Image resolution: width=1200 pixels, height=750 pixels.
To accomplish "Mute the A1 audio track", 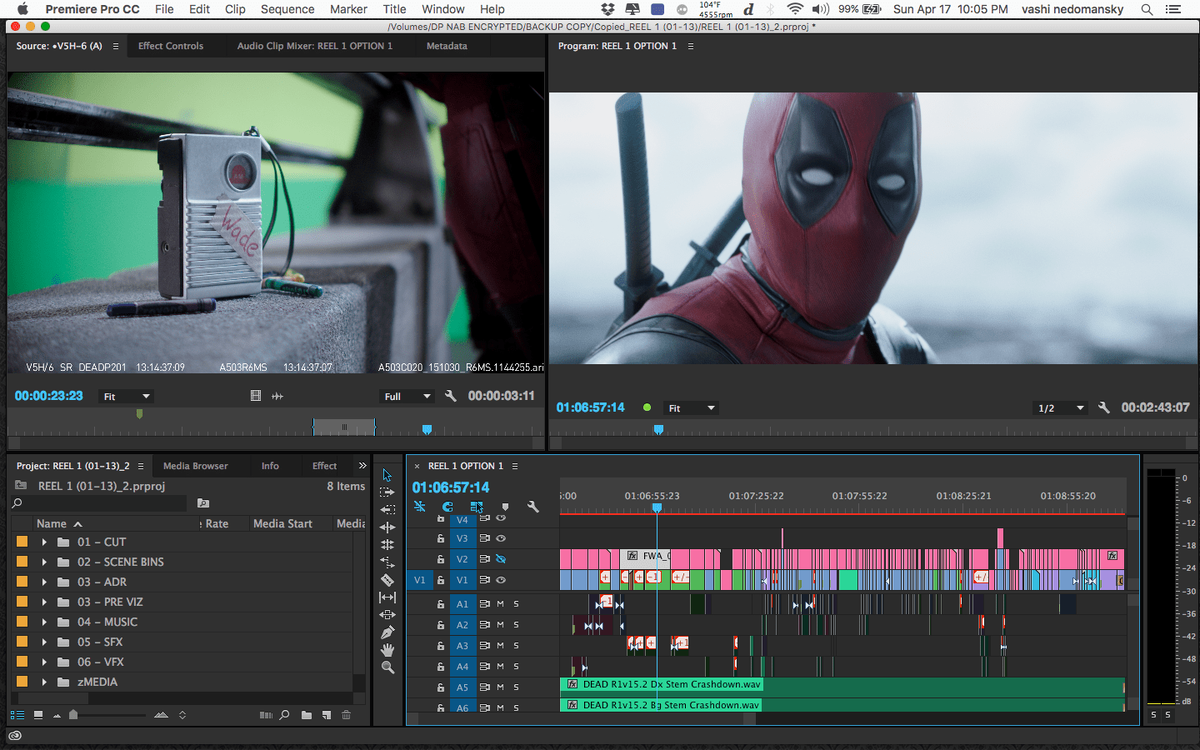I will coord(500,603).
